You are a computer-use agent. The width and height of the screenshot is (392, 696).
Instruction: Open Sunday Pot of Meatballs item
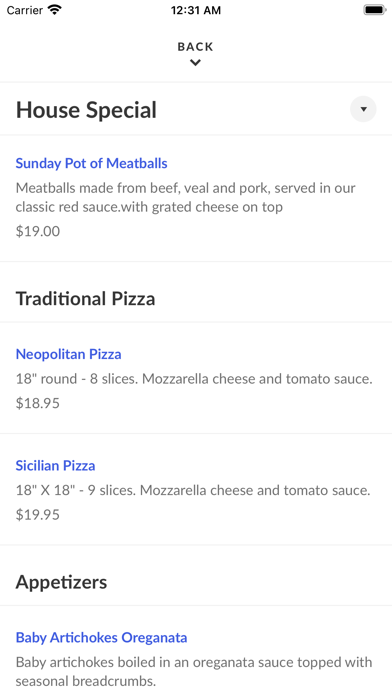[x=91, y=163]
